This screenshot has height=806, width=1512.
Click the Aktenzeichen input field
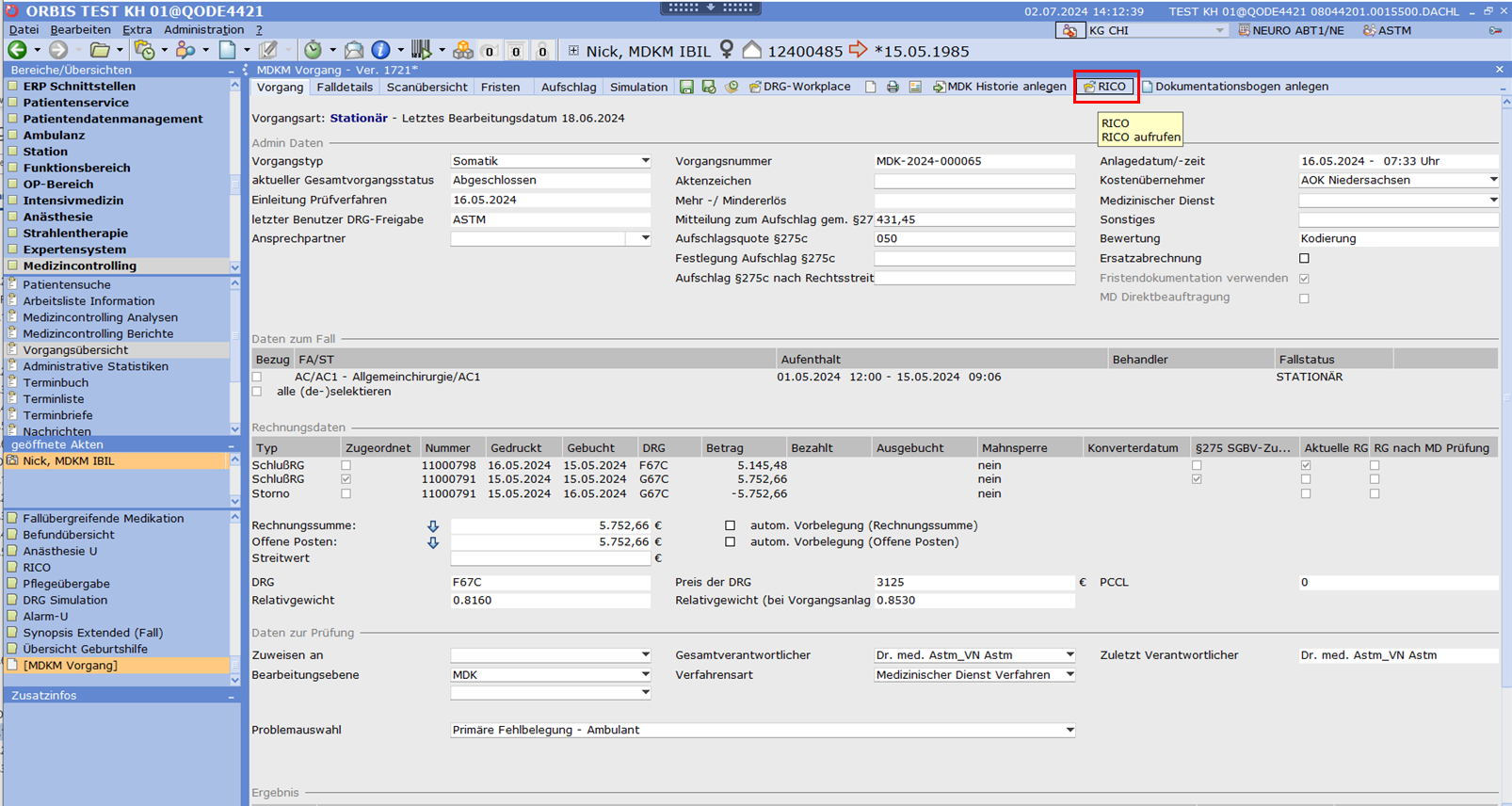[x=974, y=181]
